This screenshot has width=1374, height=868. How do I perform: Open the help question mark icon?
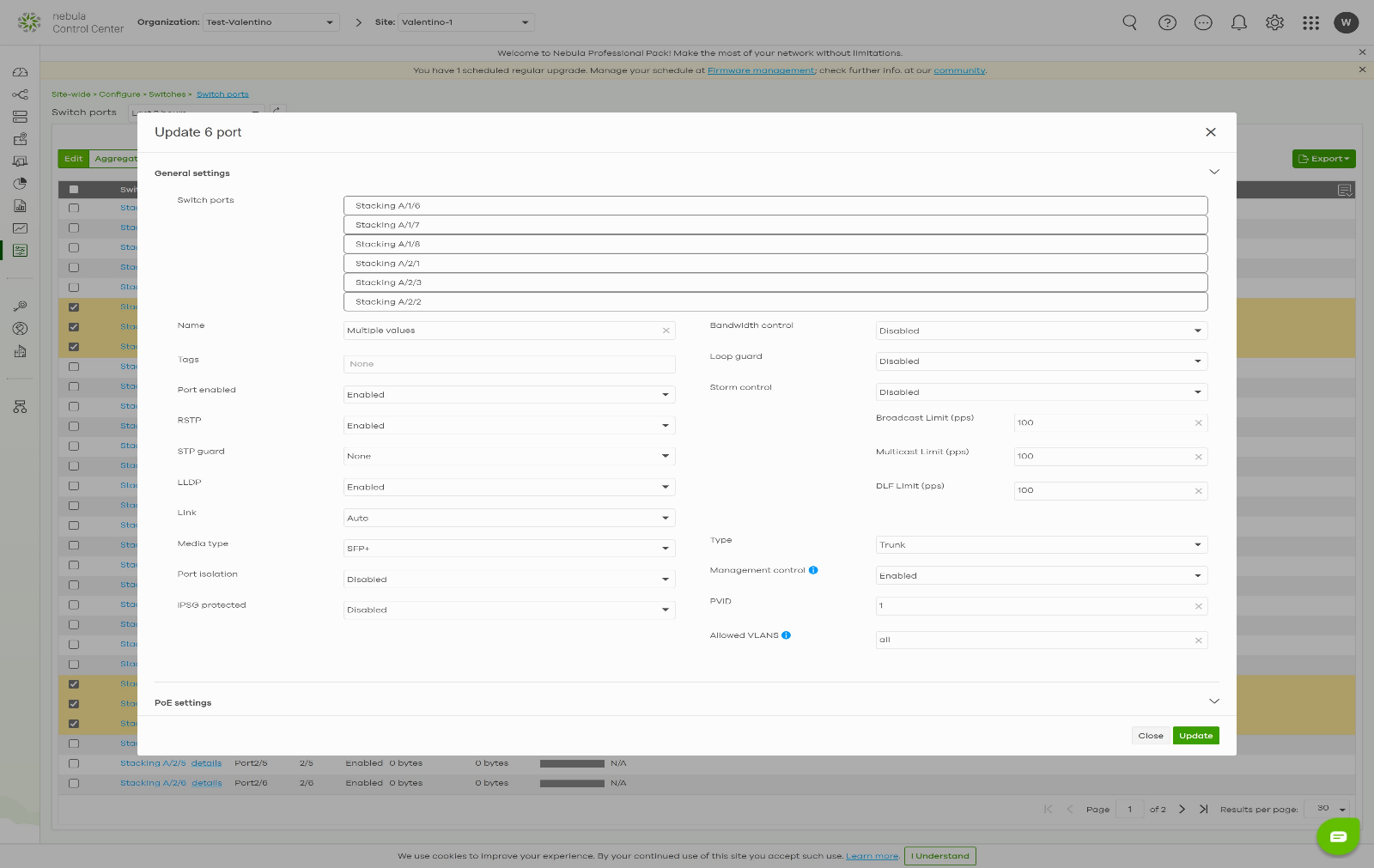(1167, 22)
